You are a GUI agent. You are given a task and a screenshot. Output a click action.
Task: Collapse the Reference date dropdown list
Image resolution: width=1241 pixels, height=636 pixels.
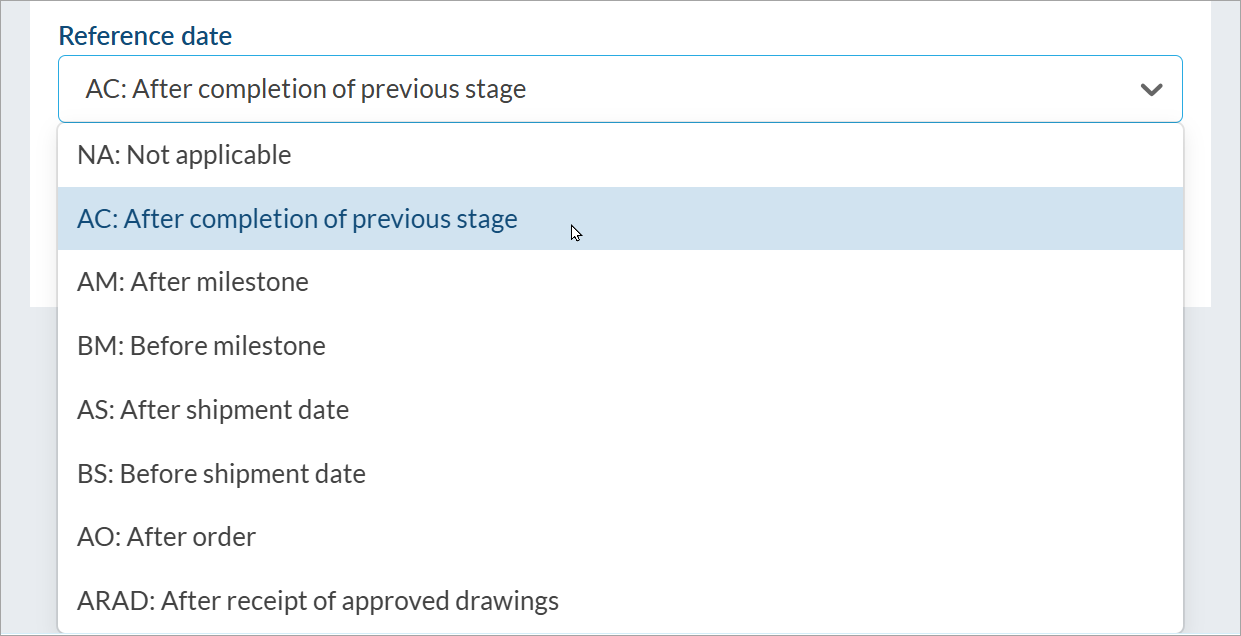tap(1151, 90)
